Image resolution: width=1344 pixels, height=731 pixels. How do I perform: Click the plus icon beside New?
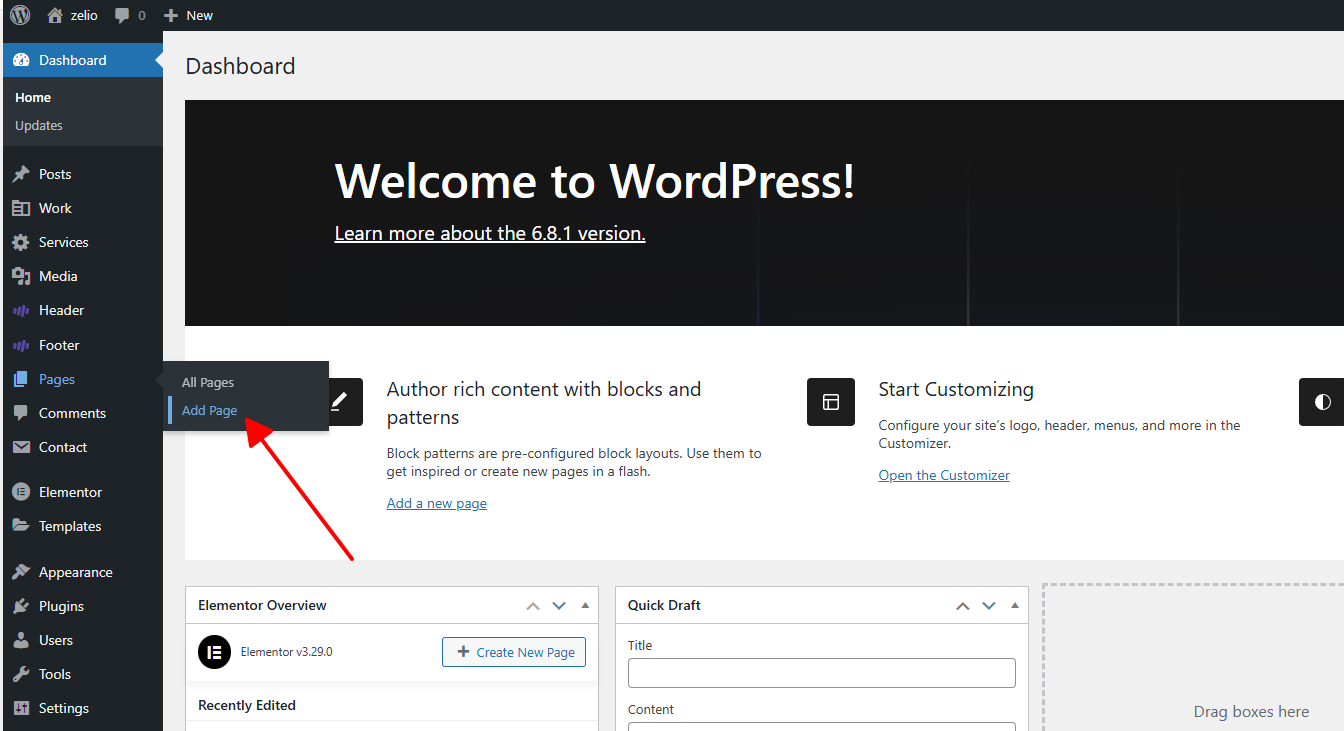tap(171, 15)
